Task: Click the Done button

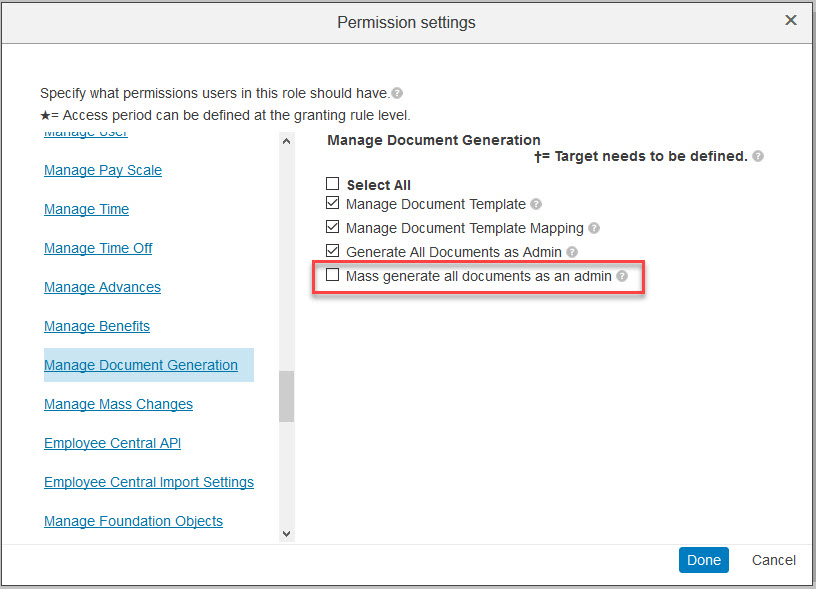Action: point(704,560)
